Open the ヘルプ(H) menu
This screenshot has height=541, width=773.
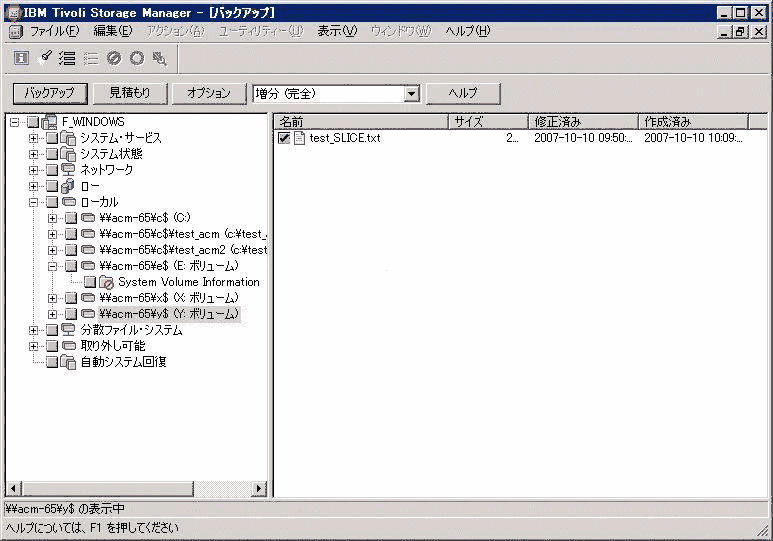pos(468,31)
